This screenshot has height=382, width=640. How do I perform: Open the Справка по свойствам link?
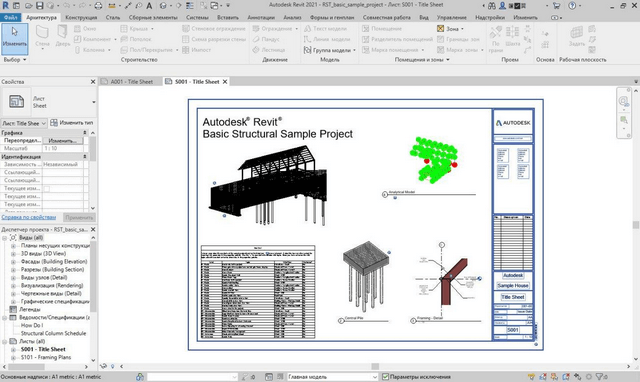click(29, 217)
